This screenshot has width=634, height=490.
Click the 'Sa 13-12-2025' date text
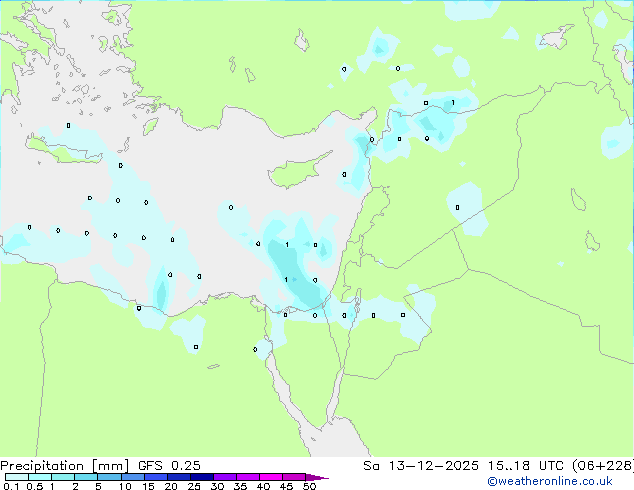click(421, 466)
